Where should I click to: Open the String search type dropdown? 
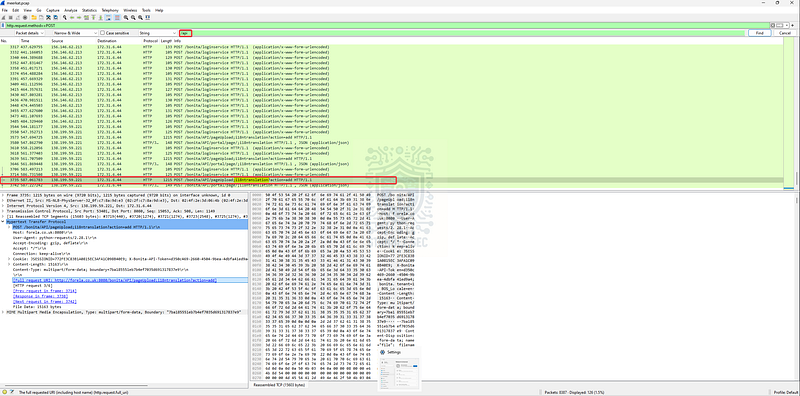coord(157,33)
